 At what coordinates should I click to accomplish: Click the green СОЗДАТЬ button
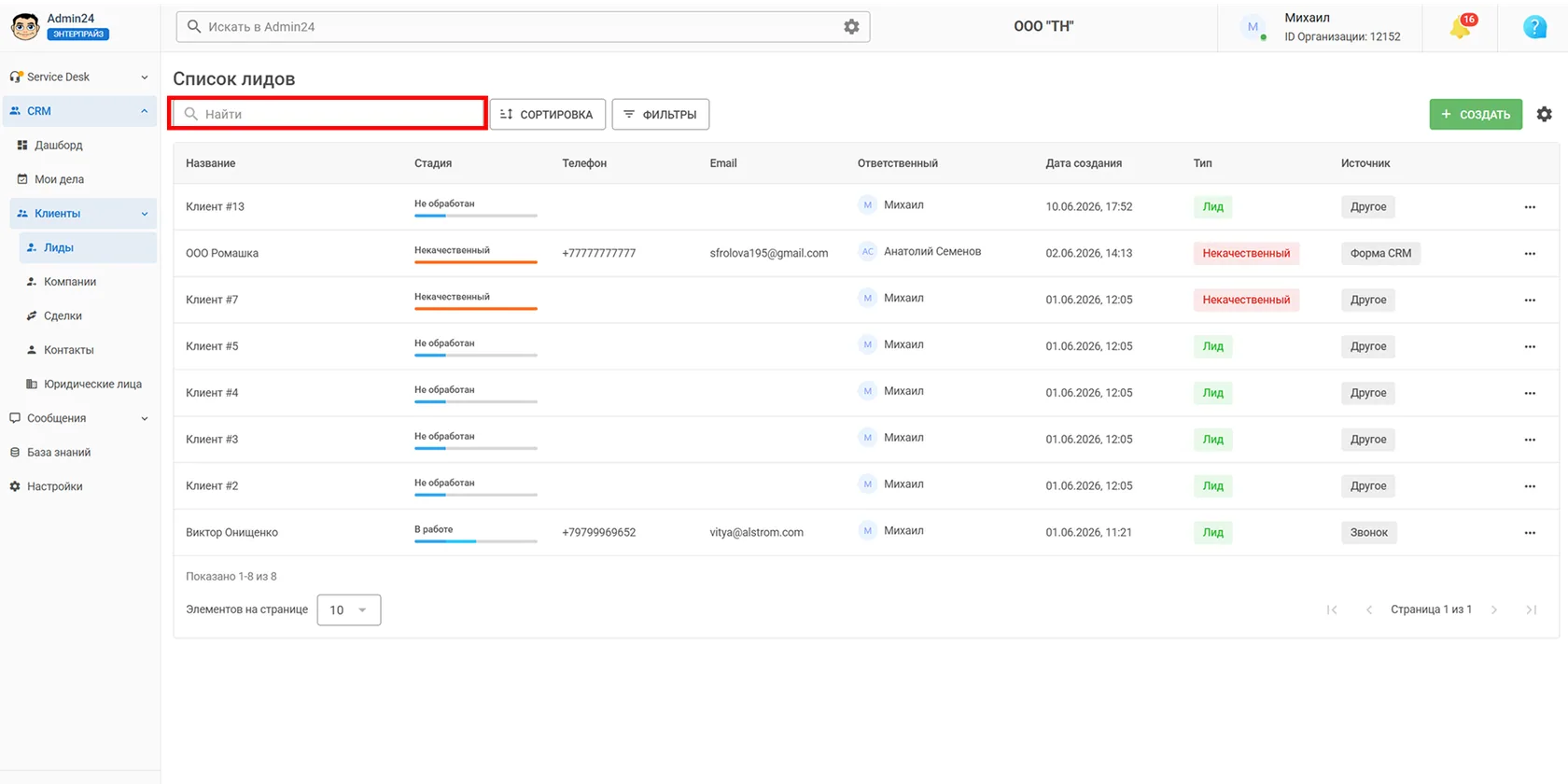point(1476,114)
